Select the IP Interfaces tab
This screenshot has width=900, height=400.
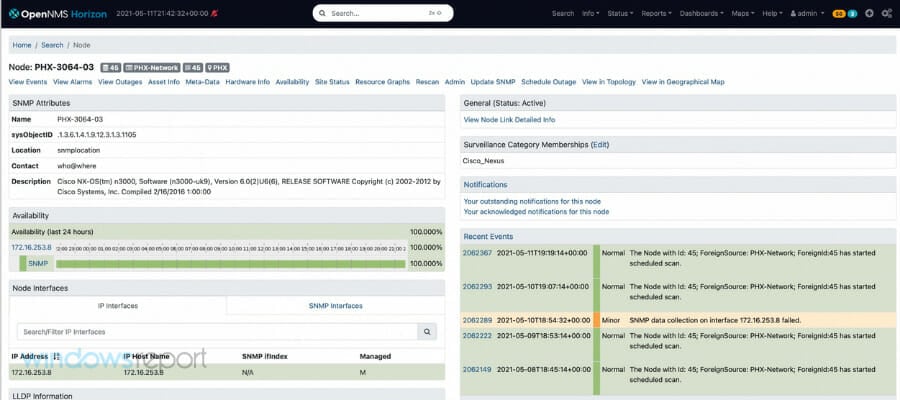(118, 306)
